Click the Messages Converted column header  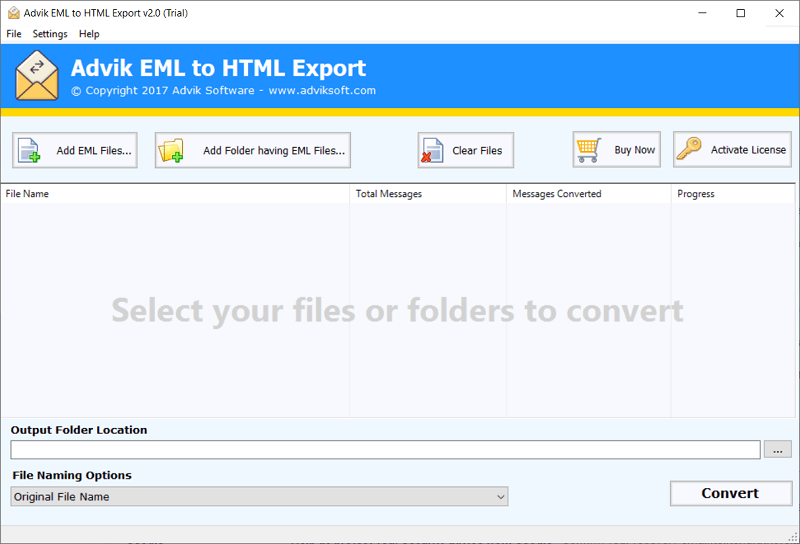pos(589,194)
